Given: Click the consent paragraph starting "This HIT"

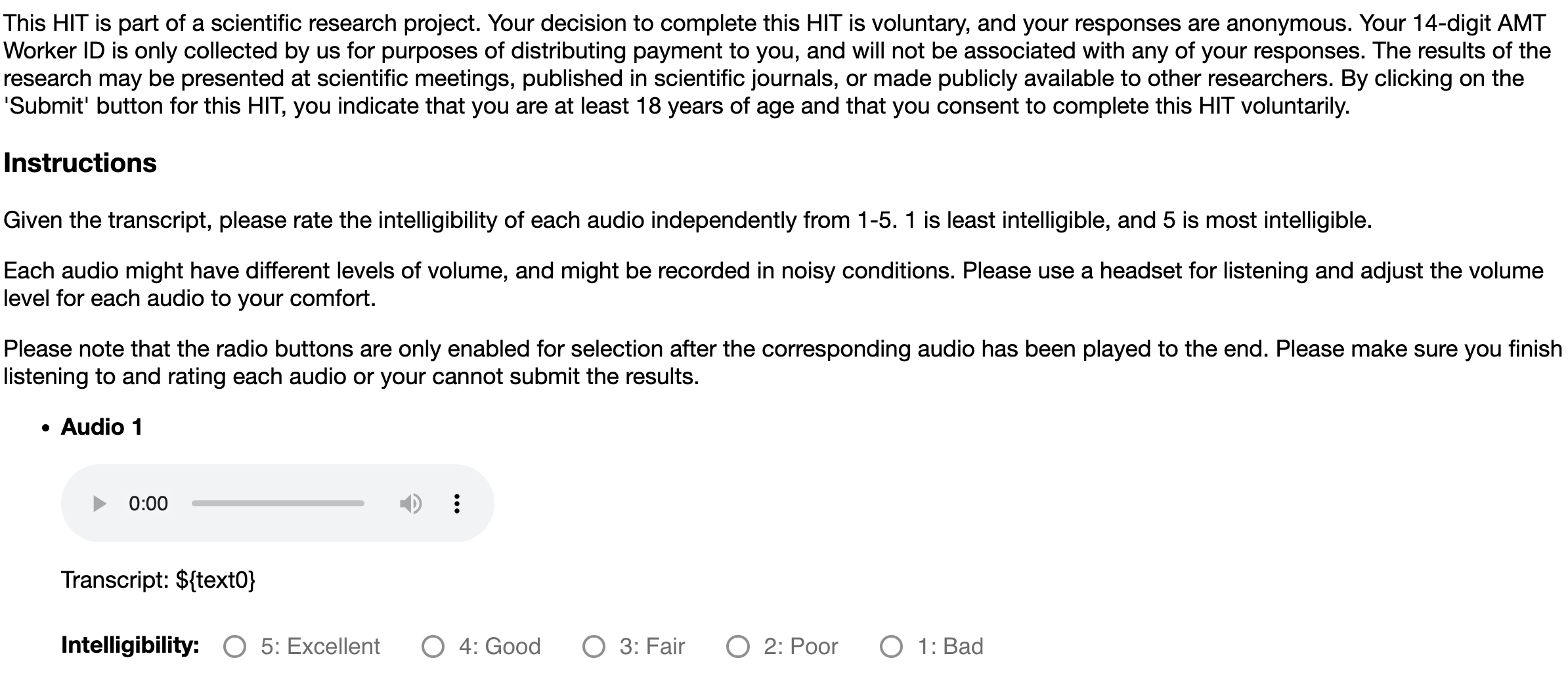Looking at the screenshot, I should click(x=775, y=64).
